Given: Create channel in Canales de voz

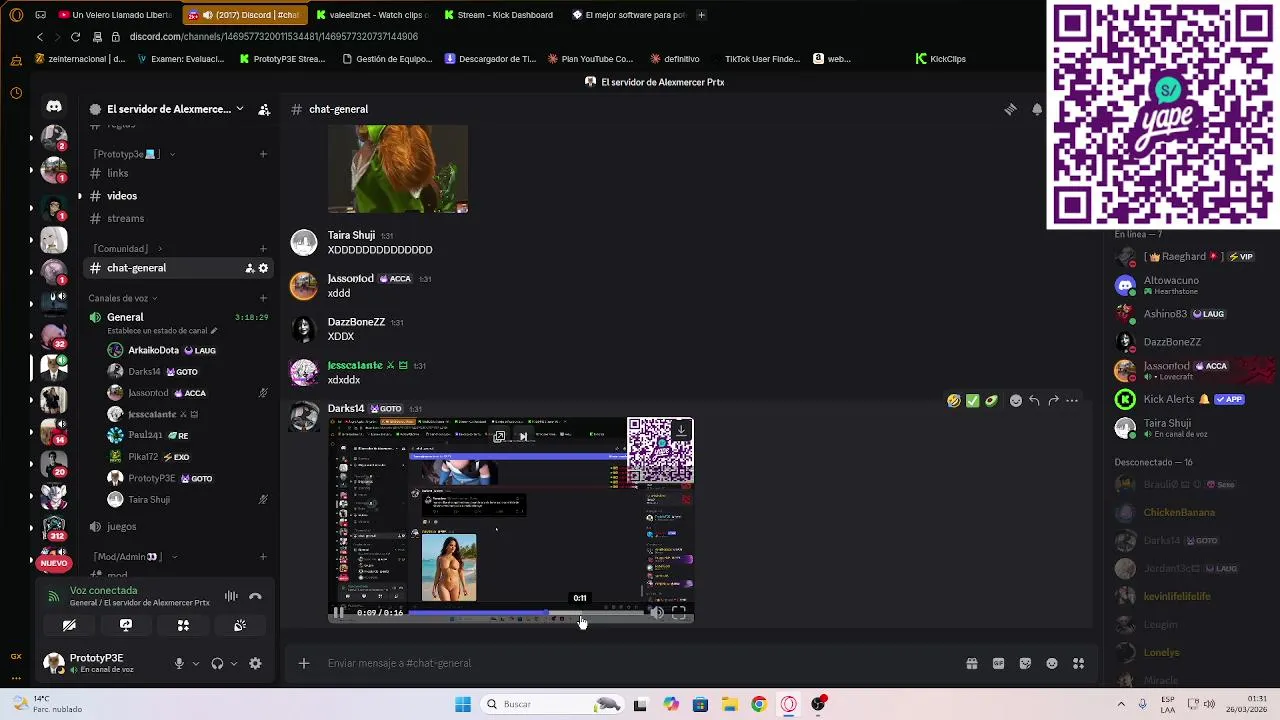Looking at the screenshot, I should coord(263,298).
